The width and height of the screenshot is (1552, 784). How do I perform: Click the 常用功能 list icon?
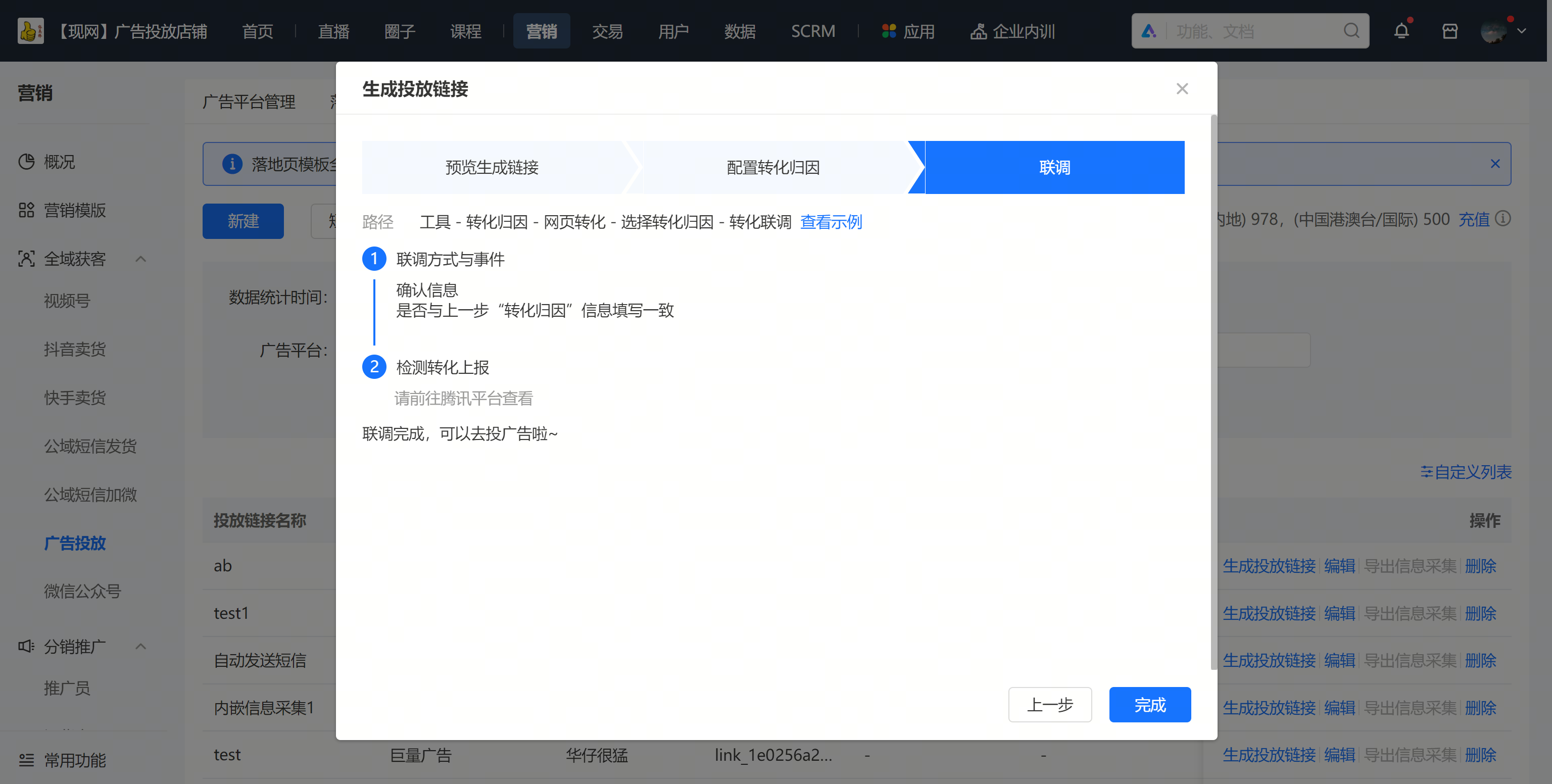pos(26,760)
